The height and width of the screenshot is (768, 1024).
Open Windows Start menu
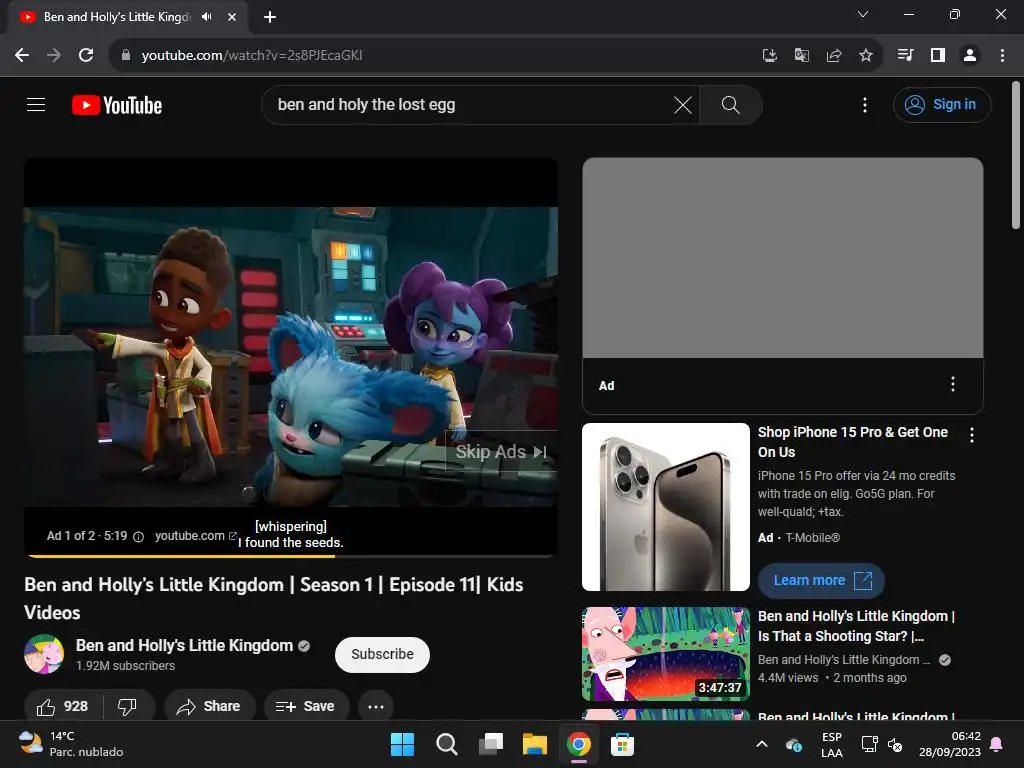coord(402,744)
